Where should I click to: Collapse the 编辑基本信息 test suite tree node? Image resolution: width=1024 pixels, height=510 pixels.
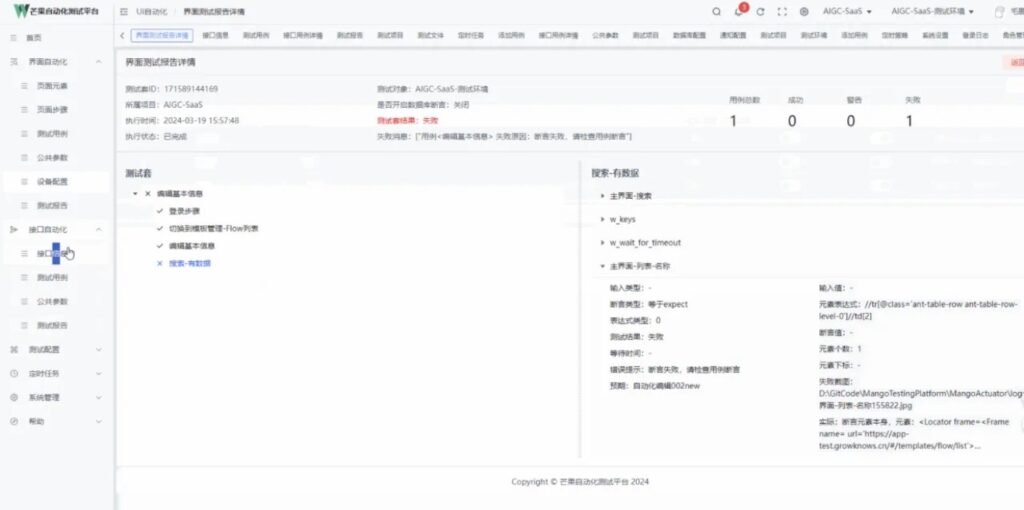[x=135, y=194]
